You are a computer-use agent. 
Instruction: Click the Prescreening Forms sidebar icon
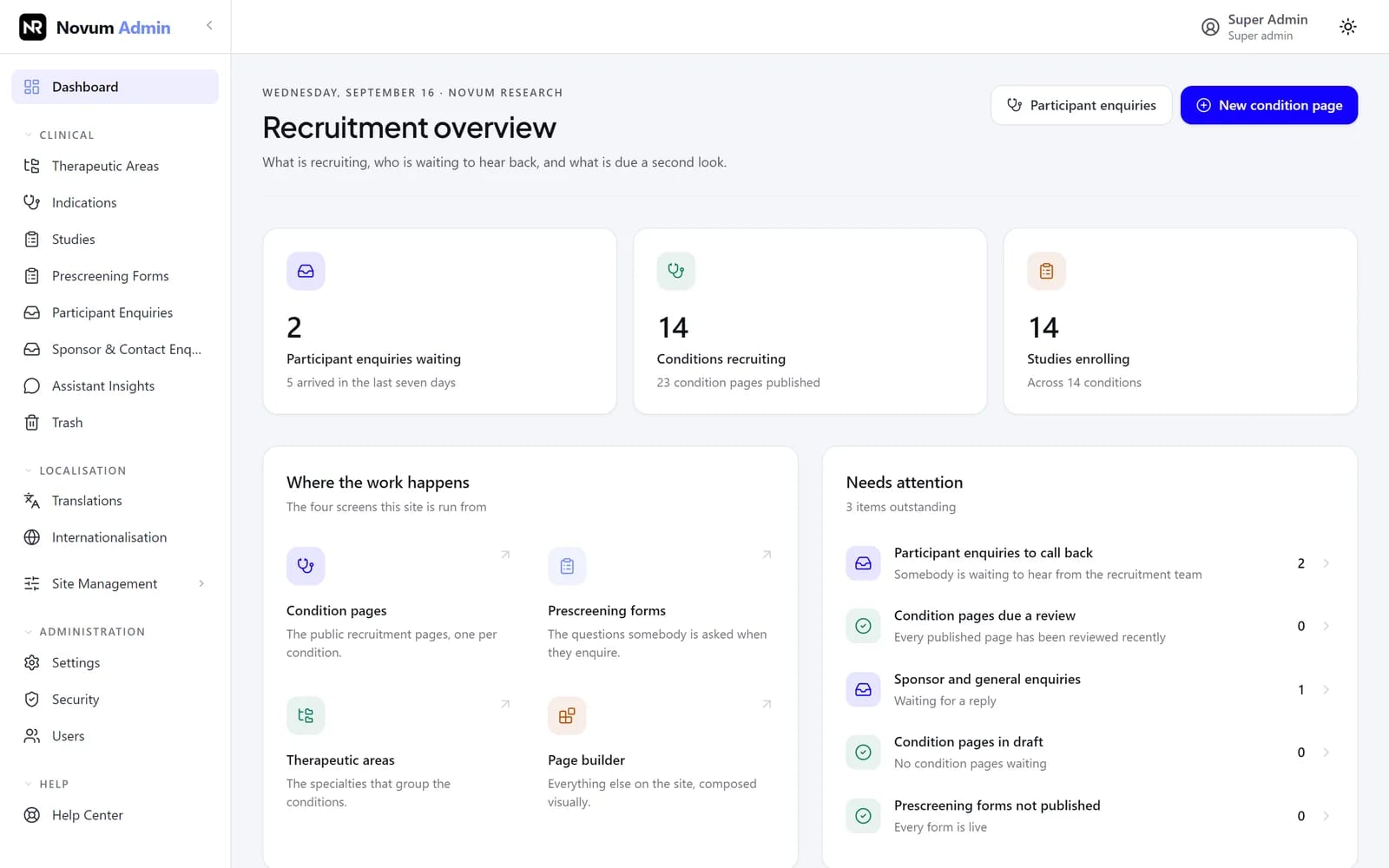(32, 276)
